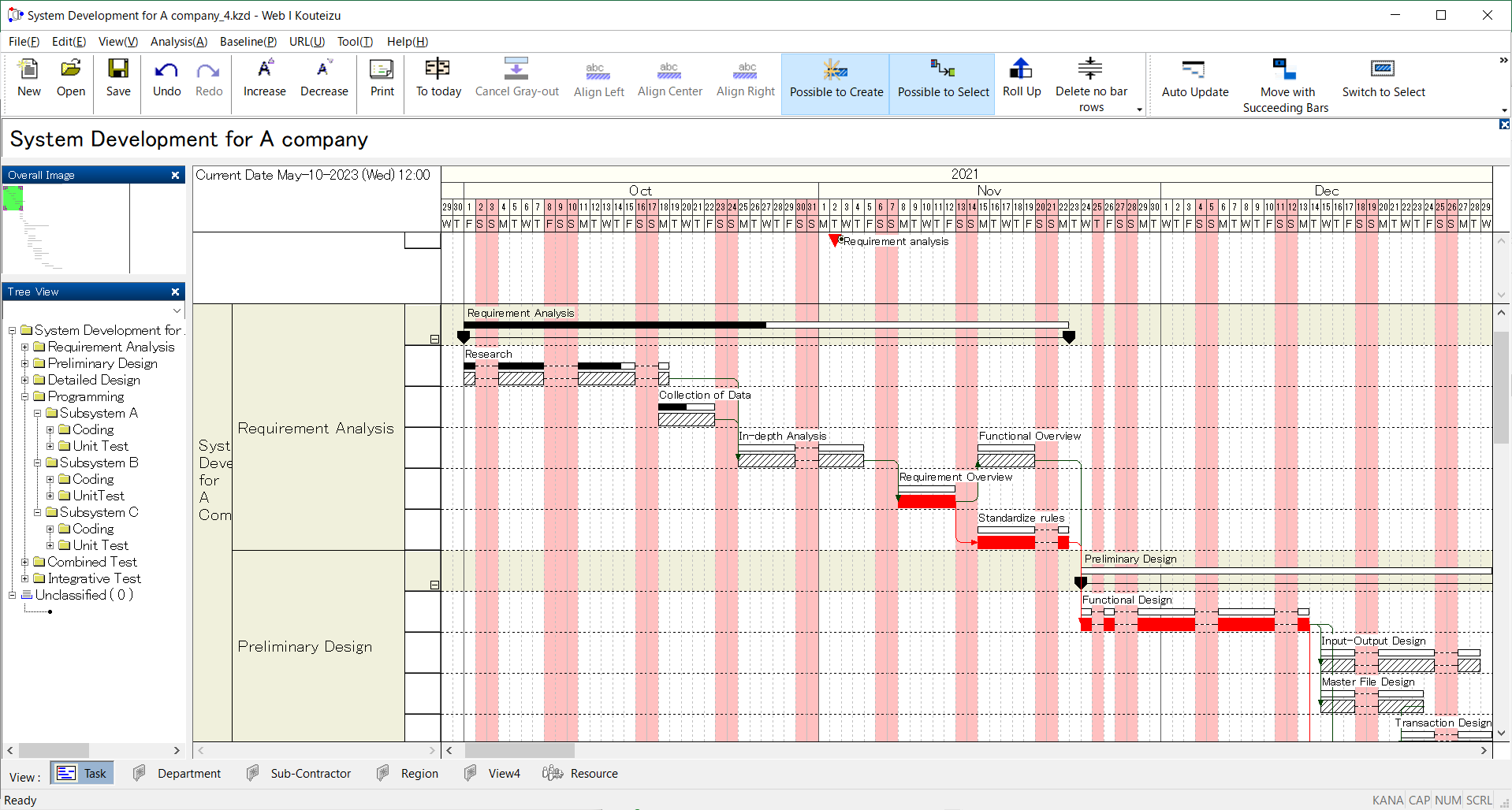Save the project with the Save icon
This screenshot has width=1512, height=810.
pos(118,79)
